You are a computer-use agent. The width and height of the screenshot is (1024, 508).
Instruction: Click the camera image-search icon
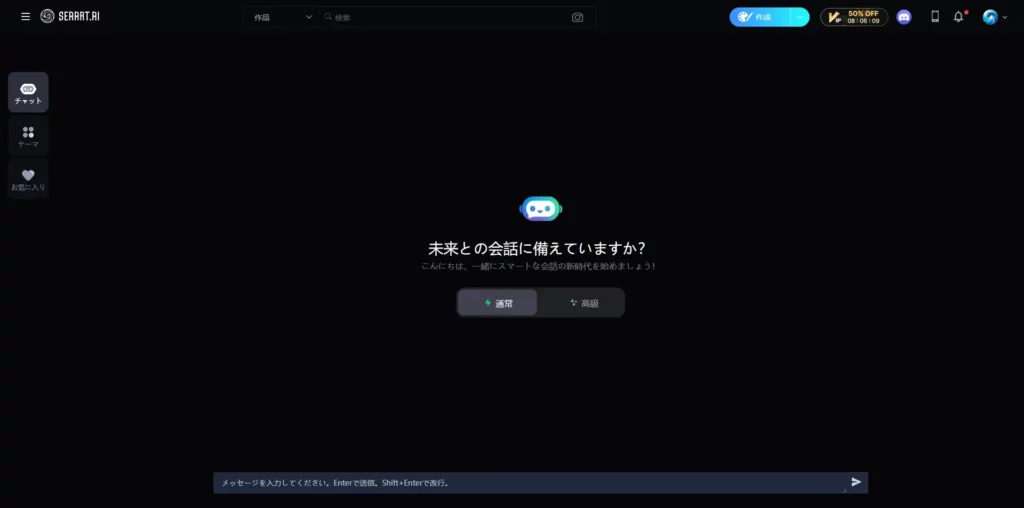click(x=577, y=17)
